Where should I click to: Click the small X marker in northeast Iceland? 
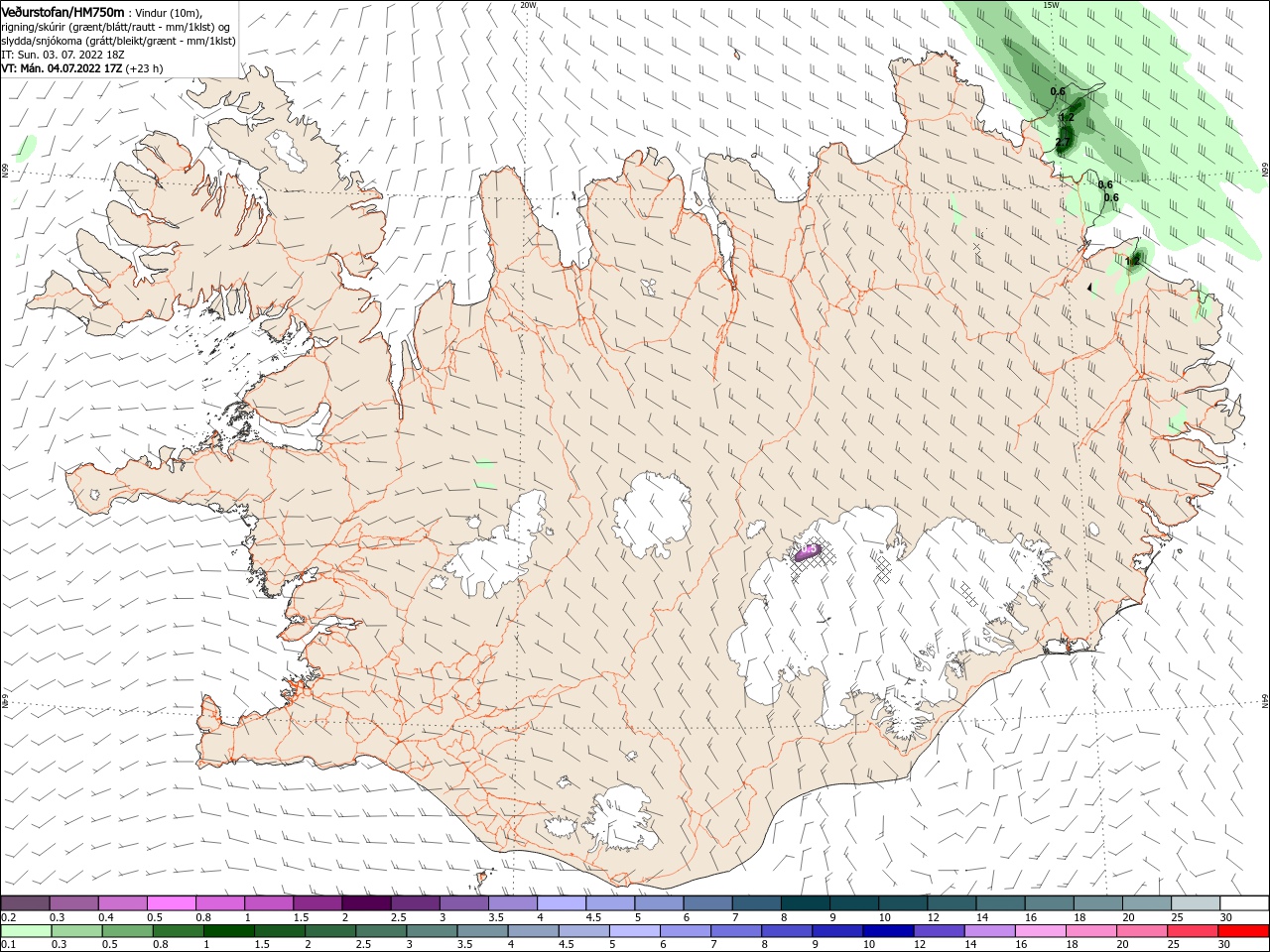[977, 245]
